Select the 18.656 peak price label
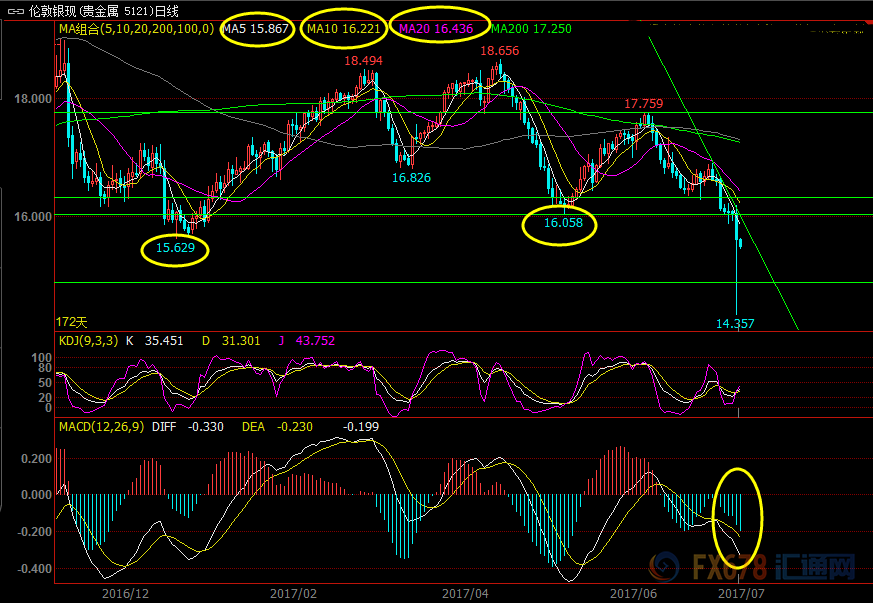The height and width of the screenshot is (603, 873). (499, 51)
